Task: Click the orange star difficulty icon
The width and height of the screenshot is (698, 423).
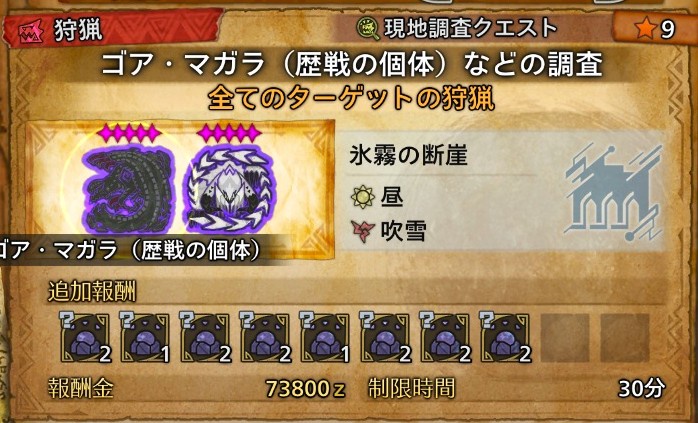Action: [645, 29]
